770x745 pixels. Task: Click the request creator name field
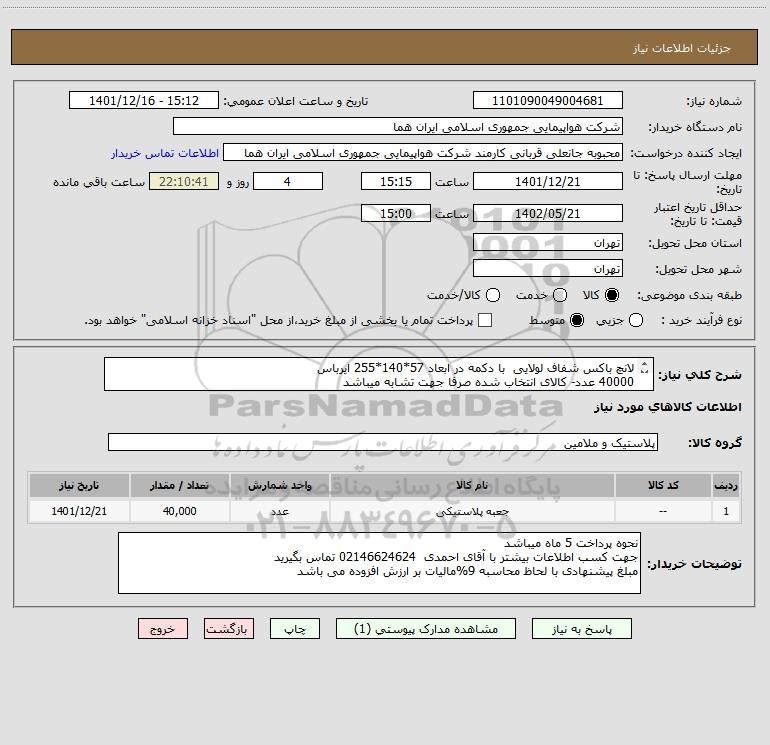click(423, 153)
